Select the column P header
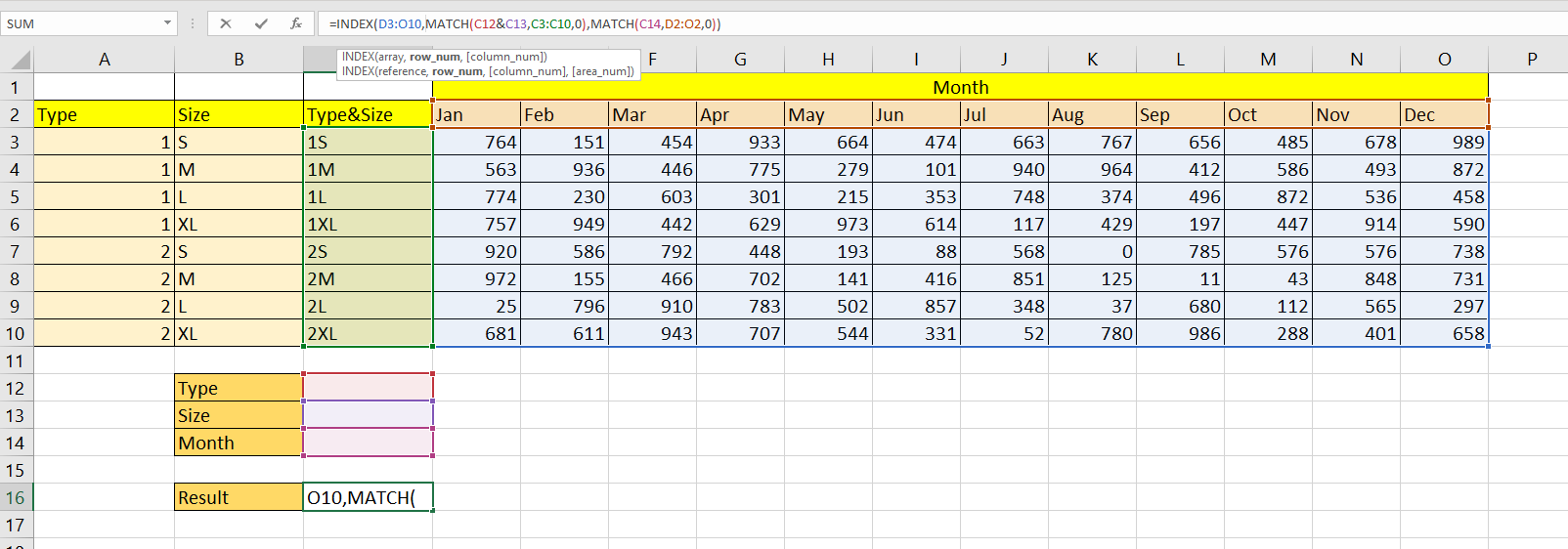The width and height of the screenshot is (1568, 549). [x=1532, y=60]
